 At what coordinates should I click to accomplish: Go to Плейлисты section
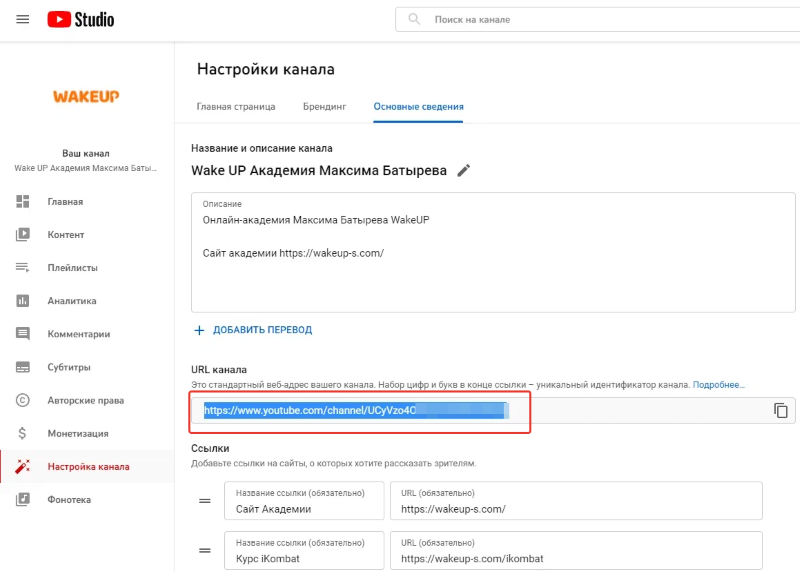coord(72,268)
